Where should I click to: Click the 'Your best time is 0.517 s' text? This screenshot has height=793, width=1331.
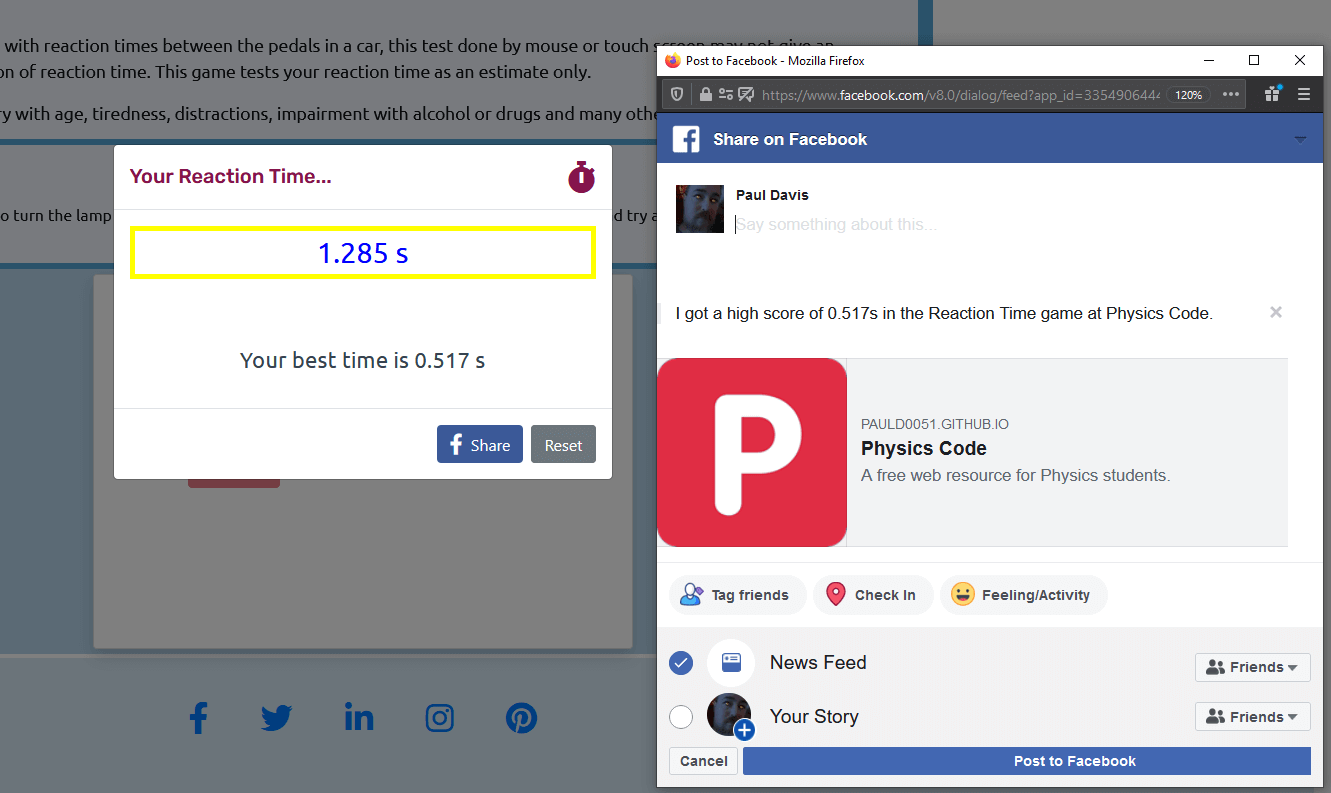click(x=363, y=360)
